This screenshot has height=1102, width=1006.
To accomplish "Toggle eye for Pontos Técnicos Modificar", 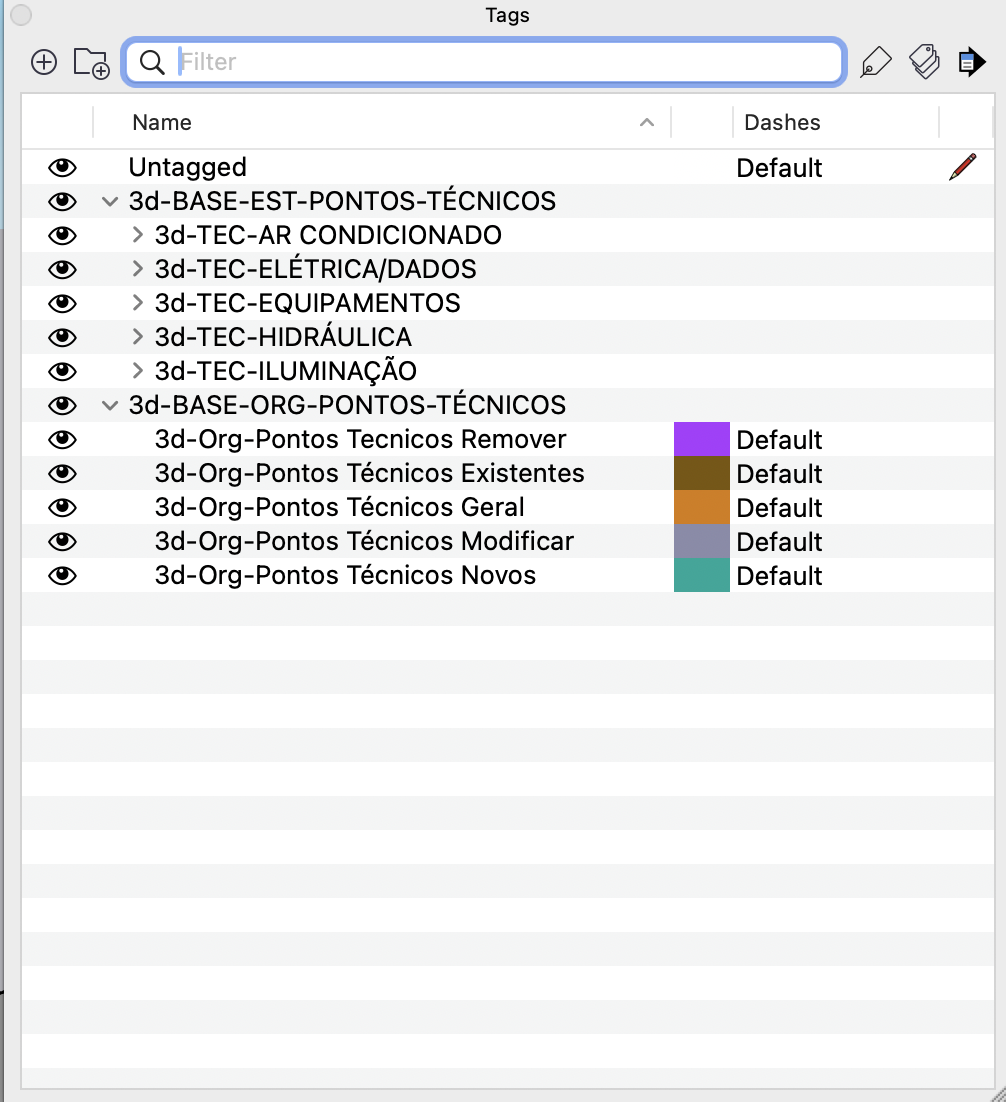I will tap(62, 541).
